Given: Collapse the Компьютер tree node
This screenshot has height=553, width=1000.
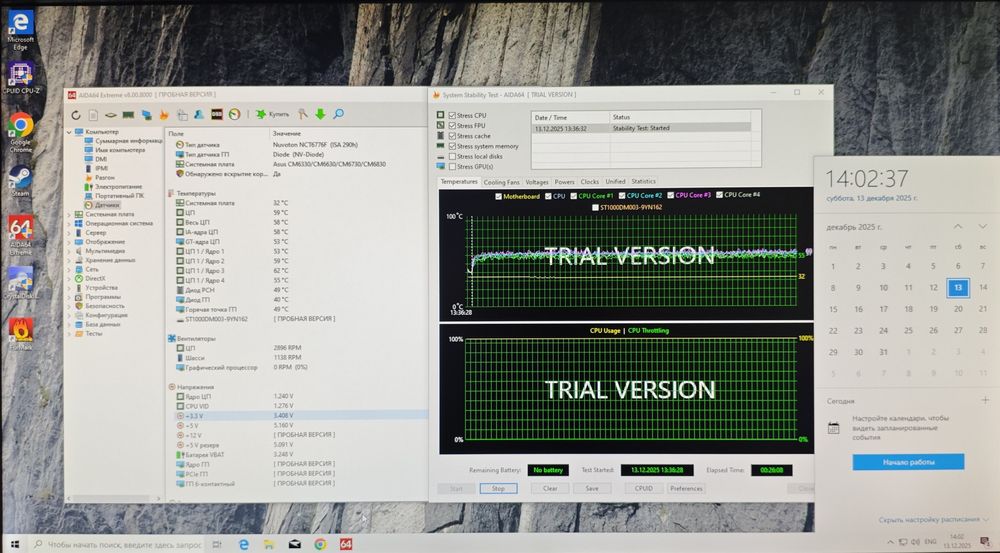Looking at the screenshot, I should (x=70, y=132).
